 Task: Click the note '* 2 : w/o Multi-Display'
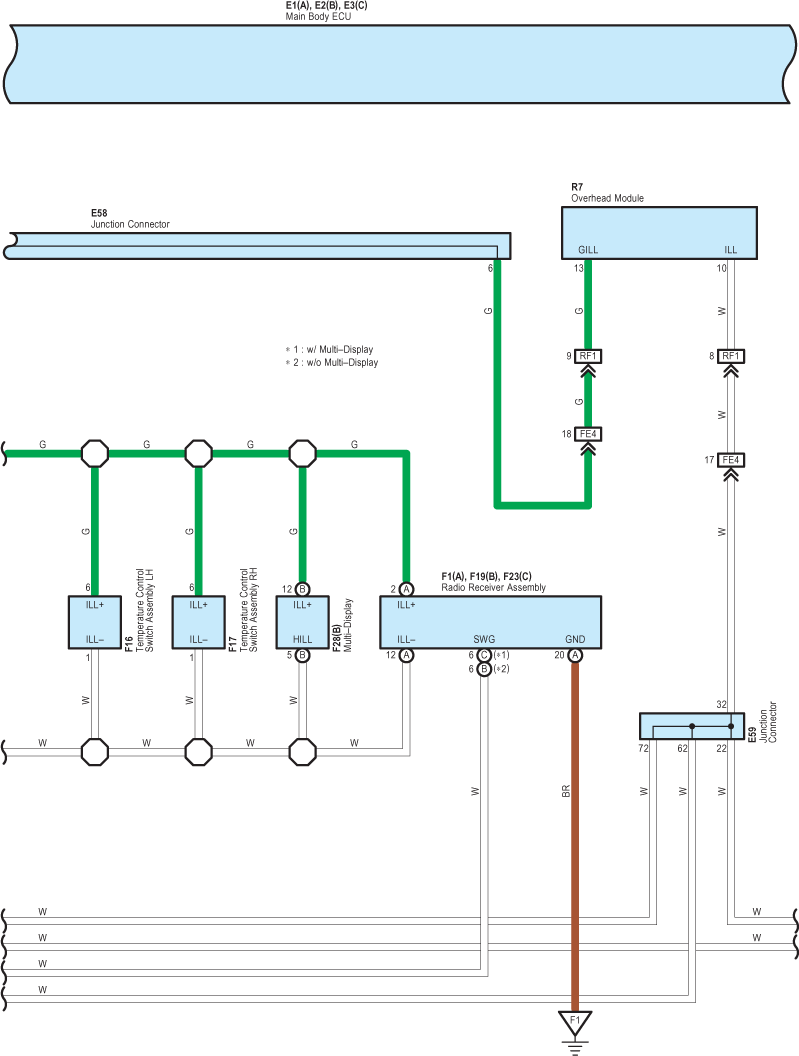331,362
